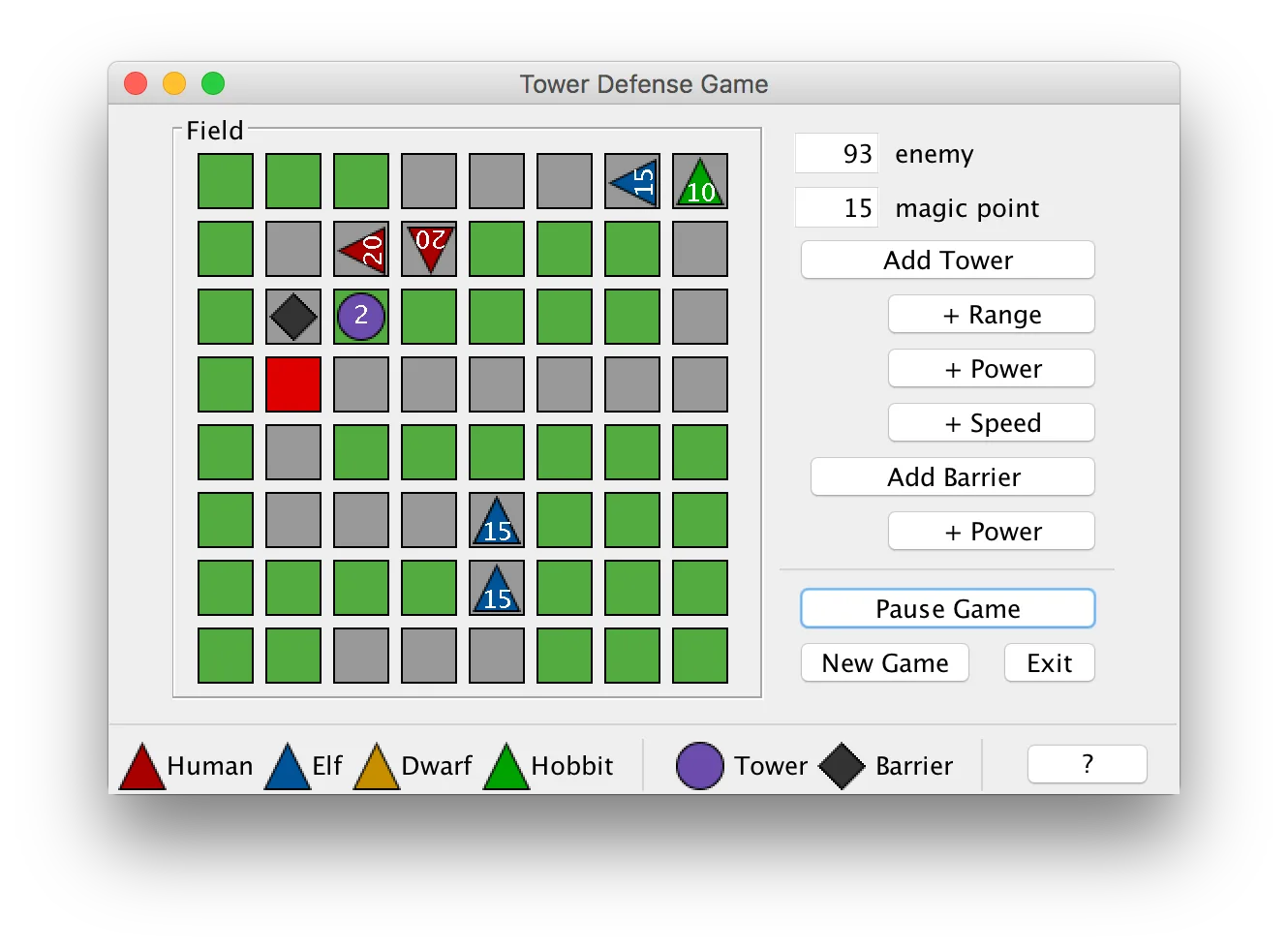This screenshot has height=949, width=1288.
Task: Click the black Barrier legend diamond
Action: pos(842,766)
